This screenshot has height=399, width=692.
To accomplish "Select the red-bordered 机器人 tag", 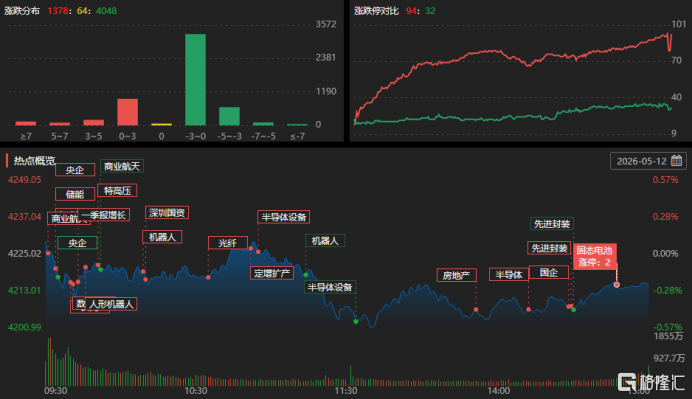I will pyautogui.click(x=162, y=237).
